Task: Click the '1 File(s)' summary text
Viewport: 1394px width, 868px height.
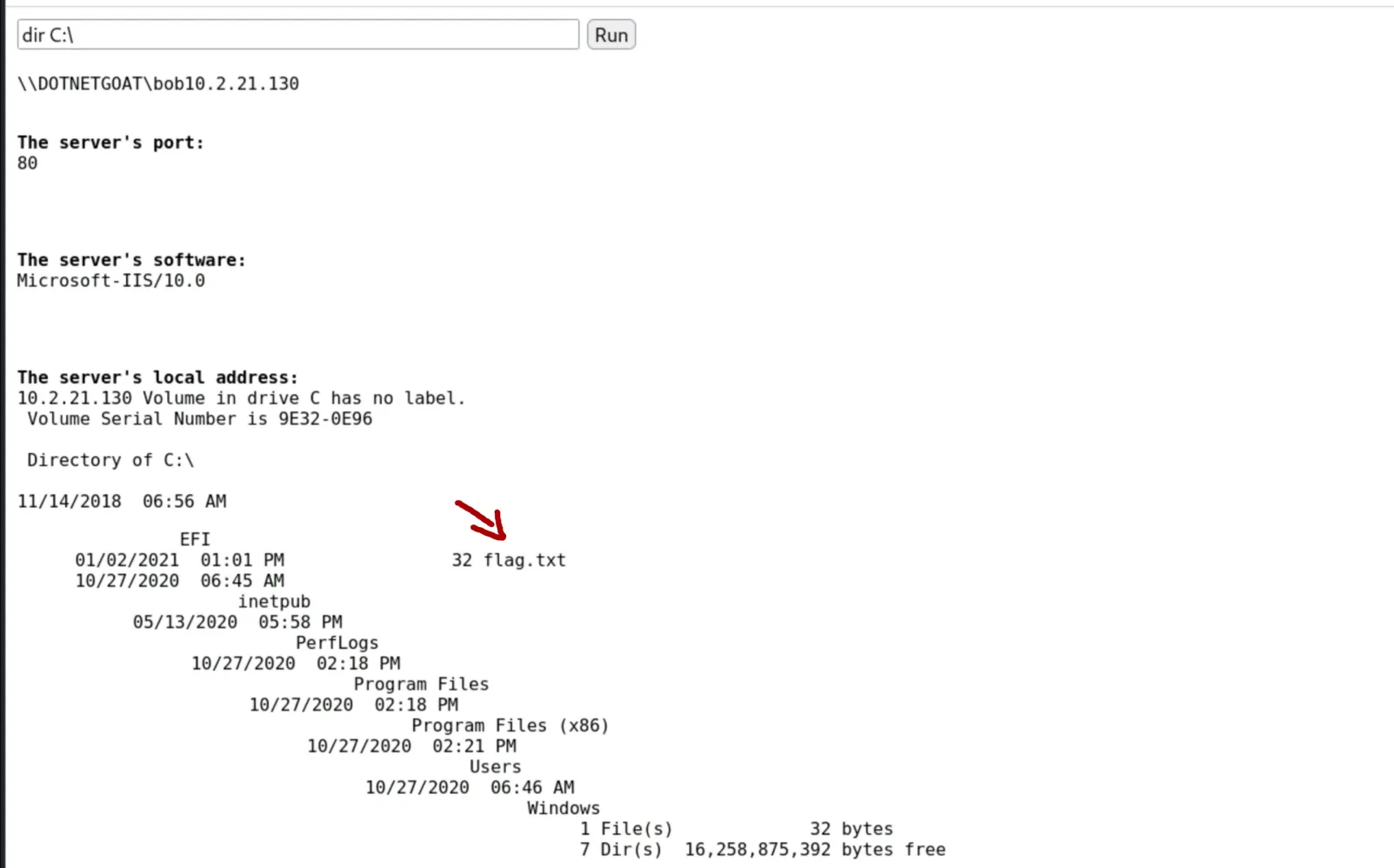Action: tap(626, 829)
